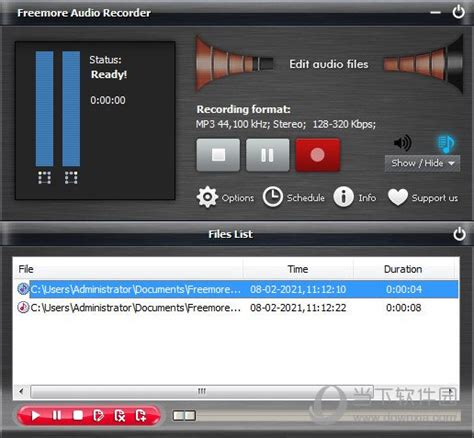Click the playback position slider handle
474x438 pixels.
(x=184, y=415)
